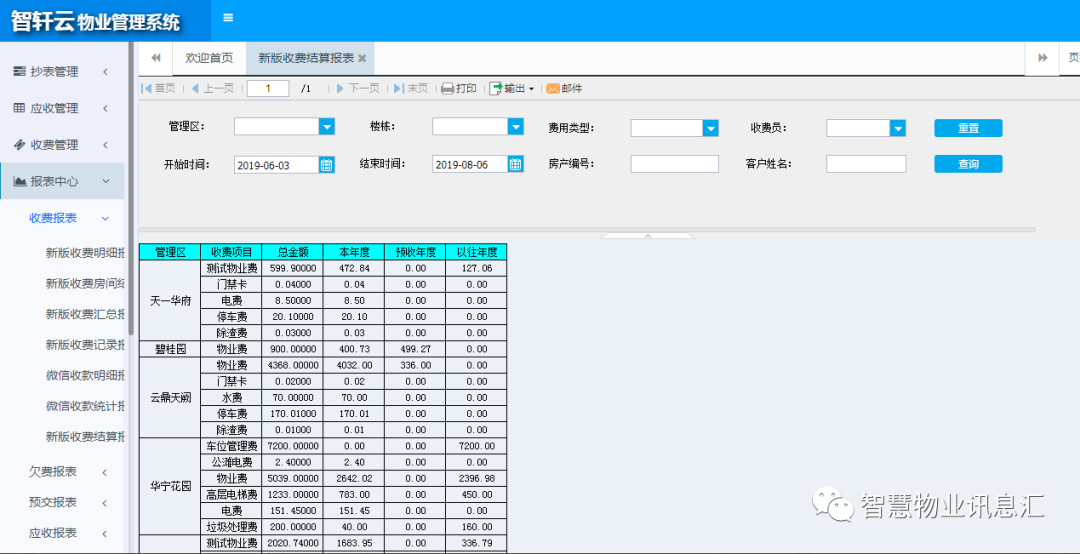1080x554 pixels.
Task: Click 云鼎天阙 管理区 cell
Action: (170, 397)
